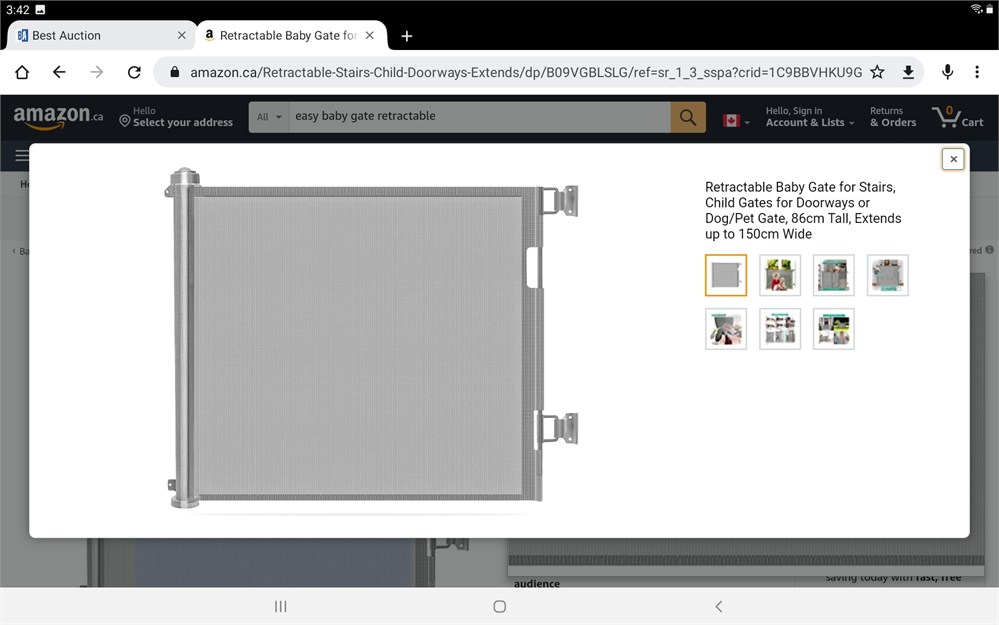999x625 pixels.
Task: Click Select your address
Action: (x=176, y=117)
